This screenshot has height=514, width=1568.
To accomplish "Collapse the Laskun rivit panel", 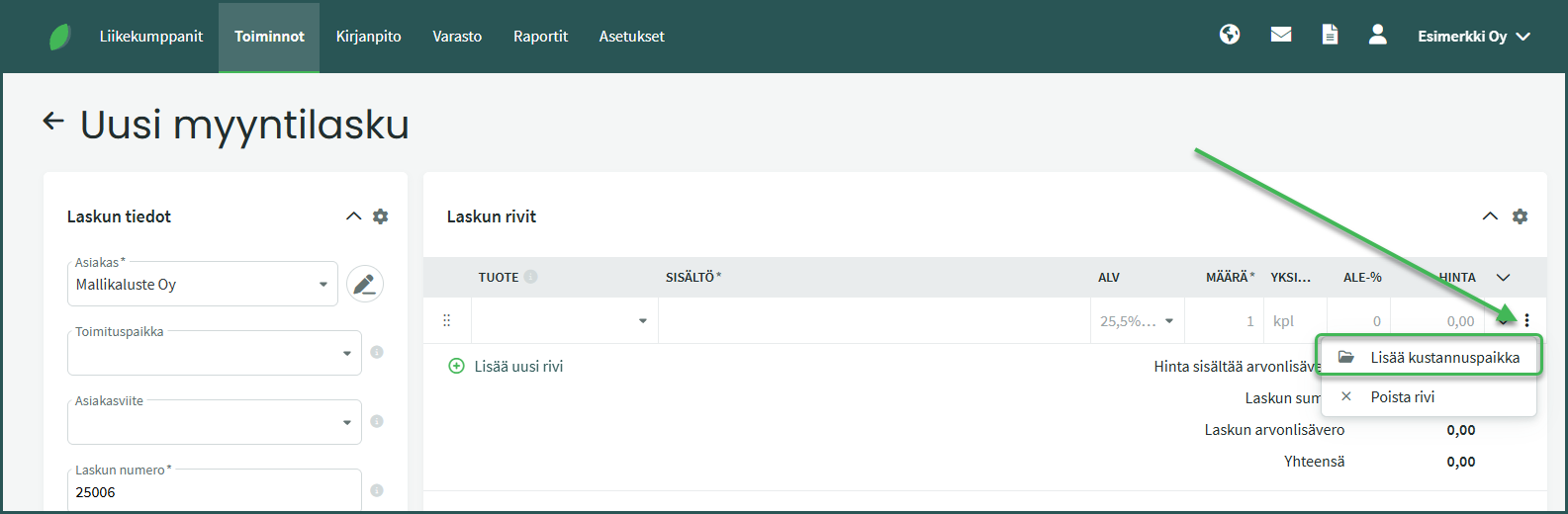I will [1490, 216].
